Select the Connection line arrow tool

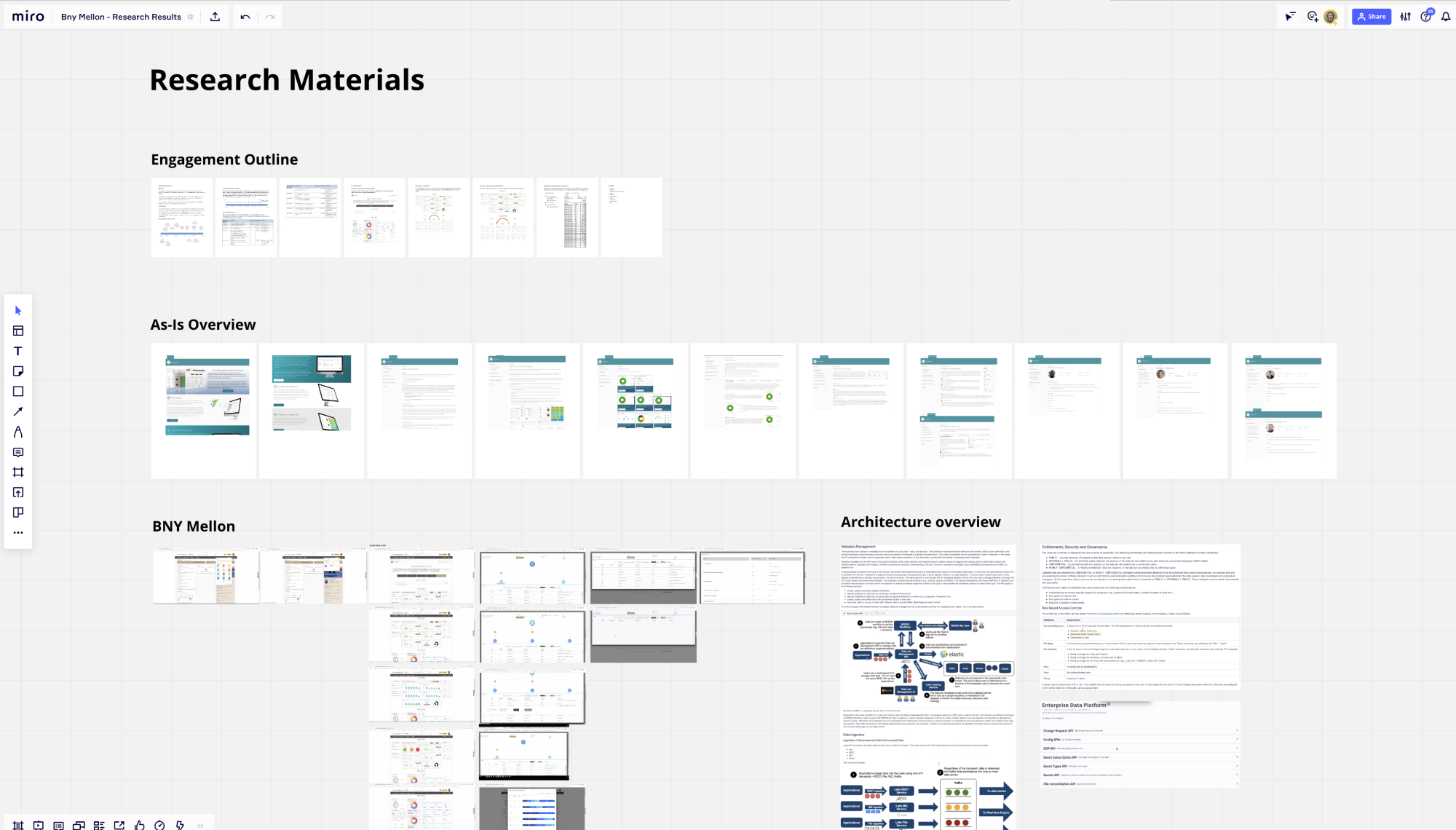(x=18, y=411)
